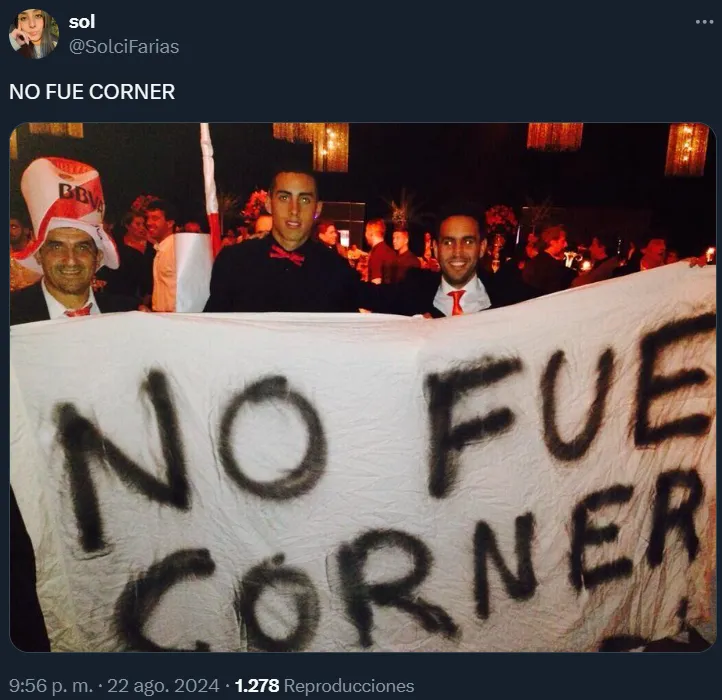Open the three-dot more options menu
722x700 pixels.
704,22
